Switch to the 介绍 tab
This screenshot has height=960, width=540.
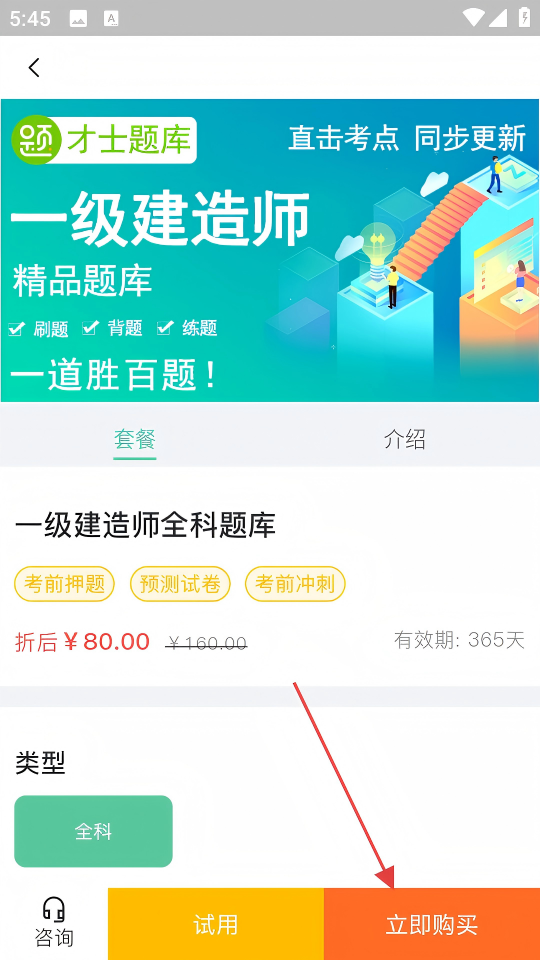405,439
